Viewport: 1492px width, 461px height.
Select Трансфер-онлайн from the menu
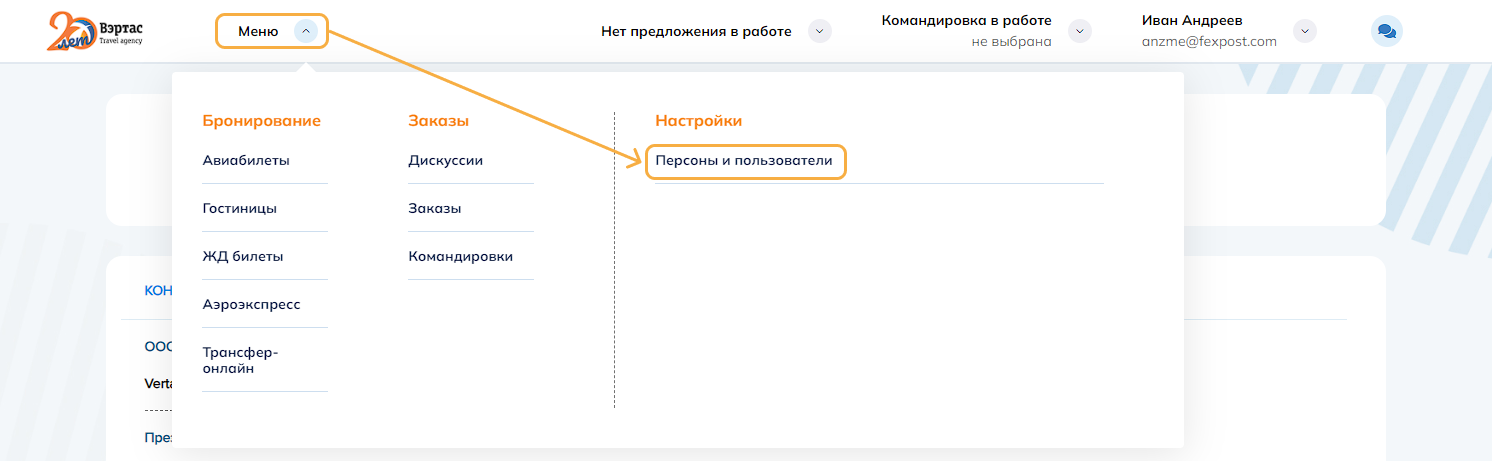(240, 360)
